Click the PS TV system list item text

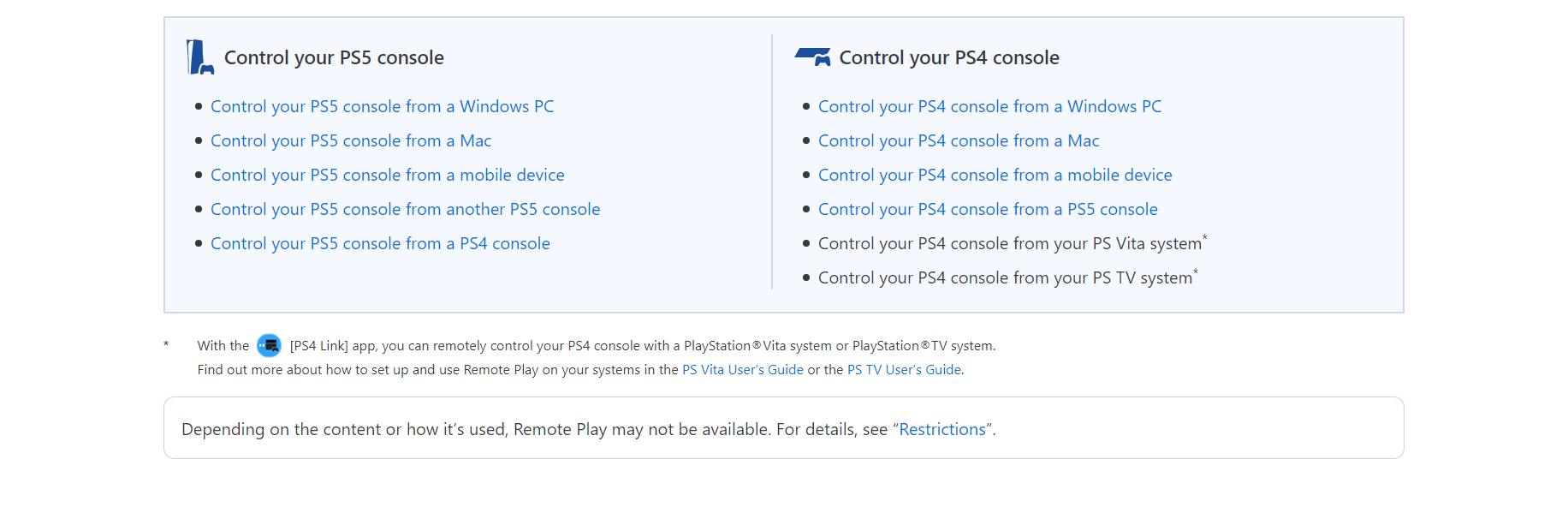click(x=1005, y=277)
